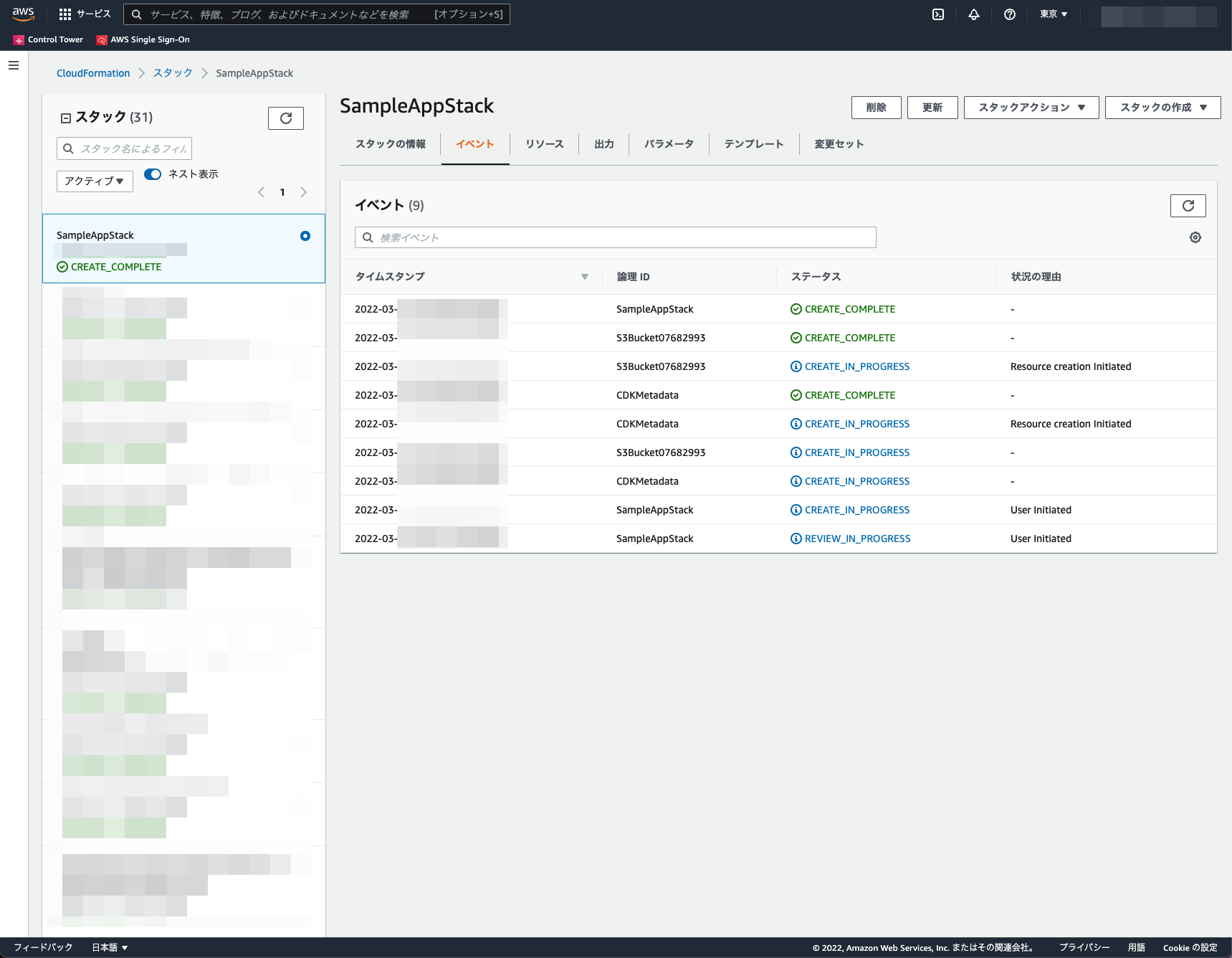Click the Control Tower shortcut icon
This screenshot has width=1232, height=958.
click(x=19, y=40)
